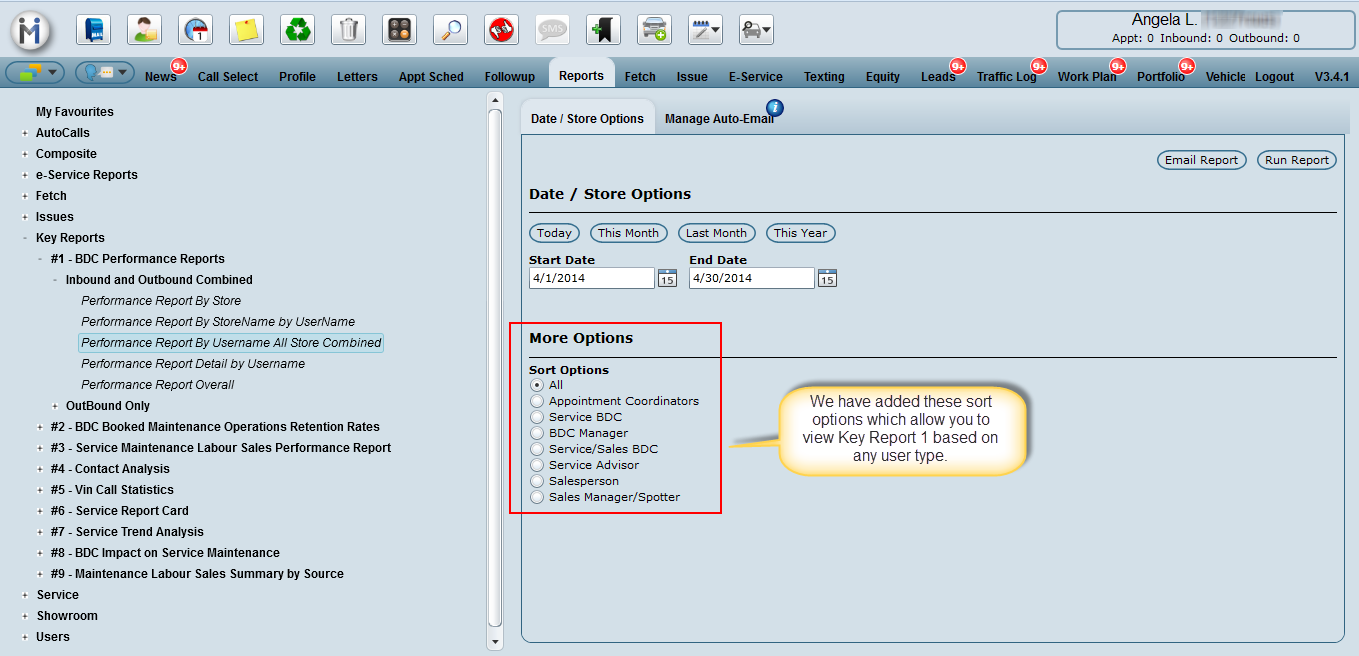Click the mailbox icon in toolbar

click(93, 30)
